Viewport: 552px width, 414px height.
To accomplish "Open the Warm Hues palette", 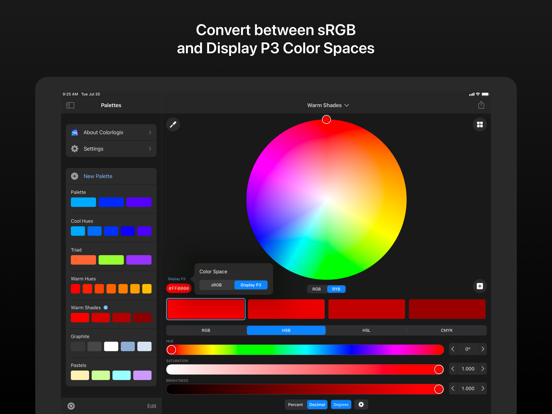I will tap(111, 285).
